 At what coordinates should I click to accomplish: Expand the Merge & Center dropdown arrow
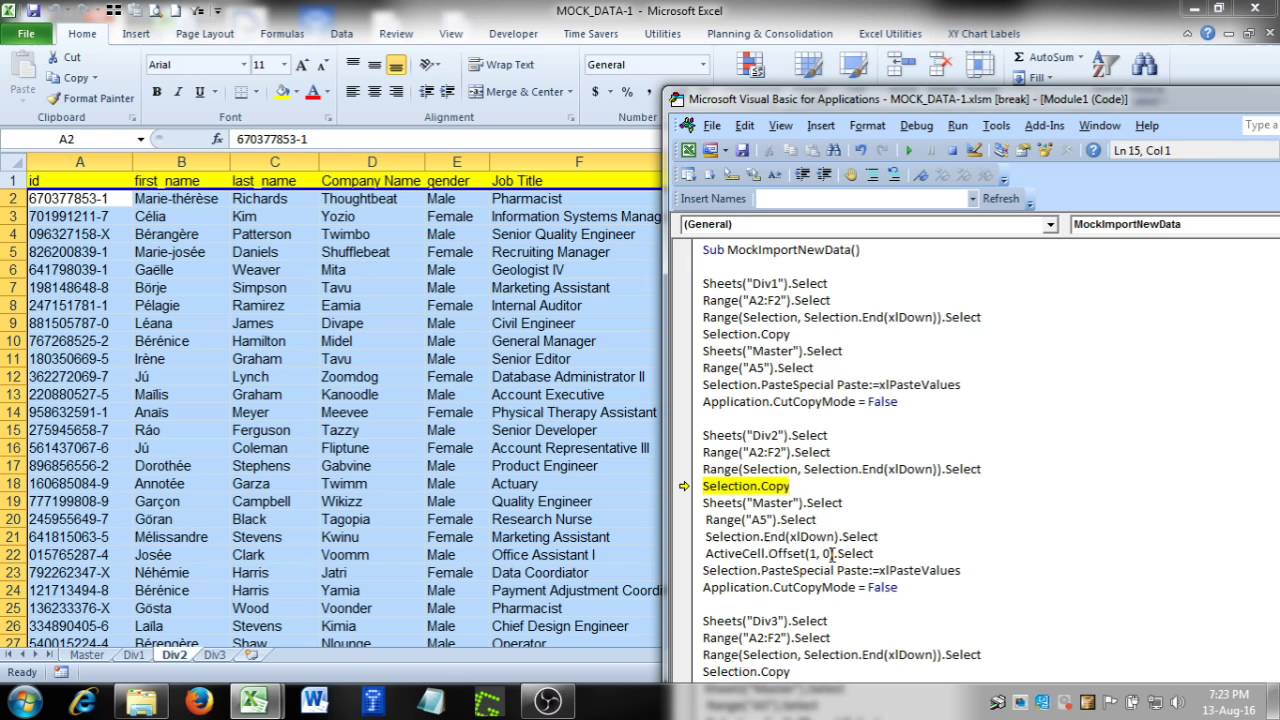tap(572, 91)
